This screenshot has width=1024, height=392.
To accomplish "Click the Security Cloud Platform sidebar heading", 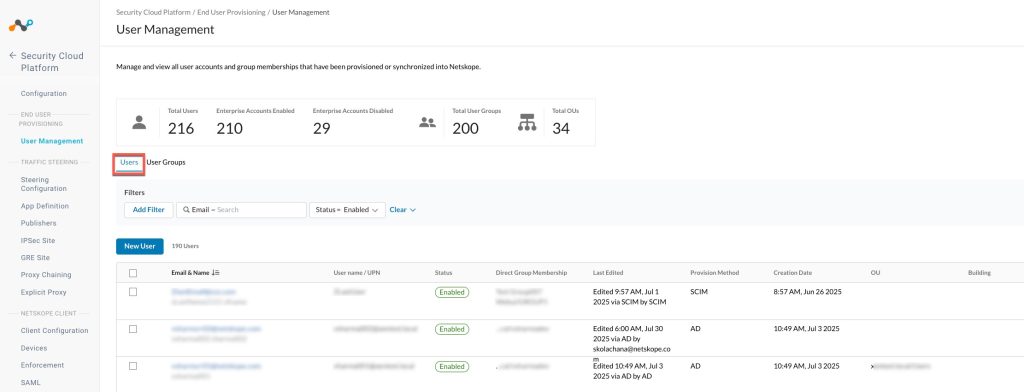I will (x=52, y=62).
